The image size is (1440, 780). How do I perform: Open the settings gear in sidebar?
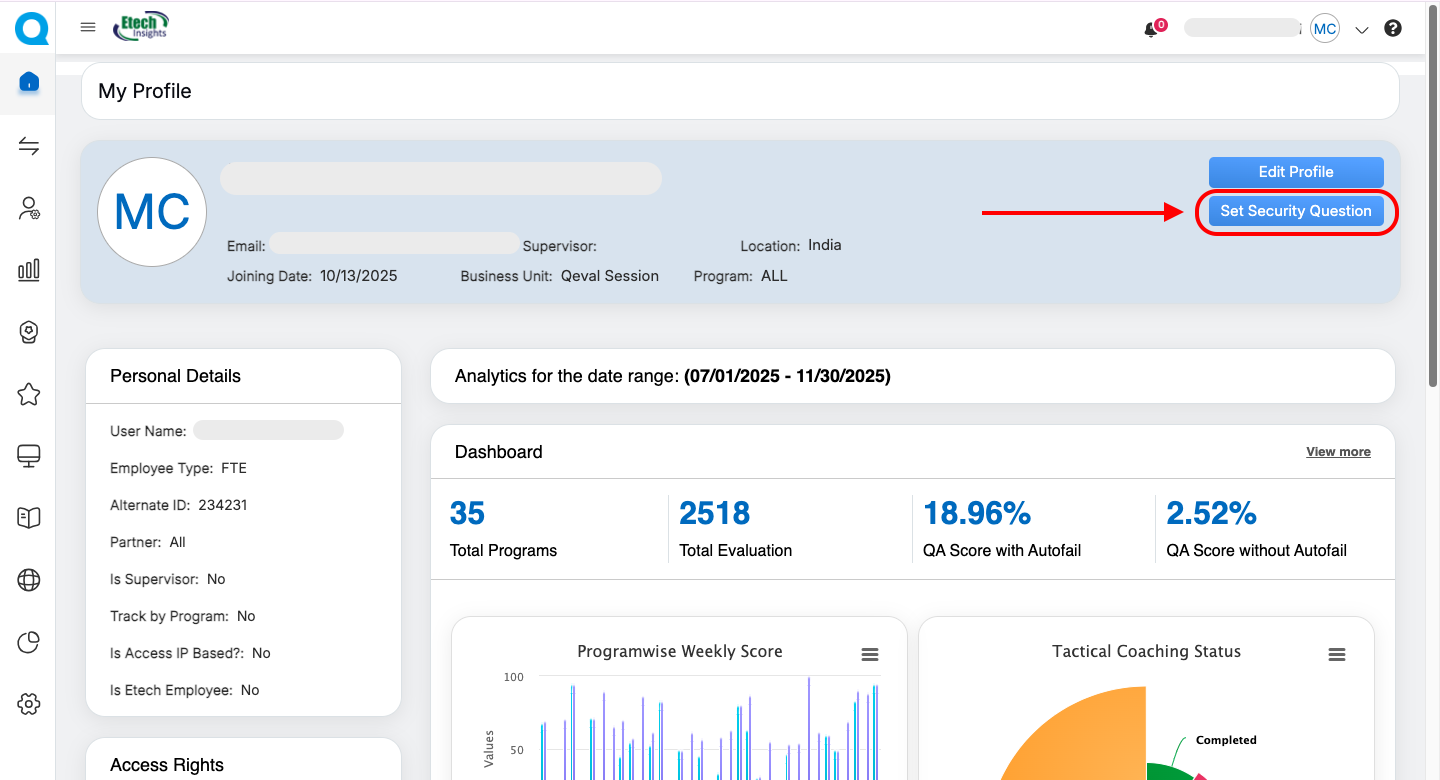[29, 704]
